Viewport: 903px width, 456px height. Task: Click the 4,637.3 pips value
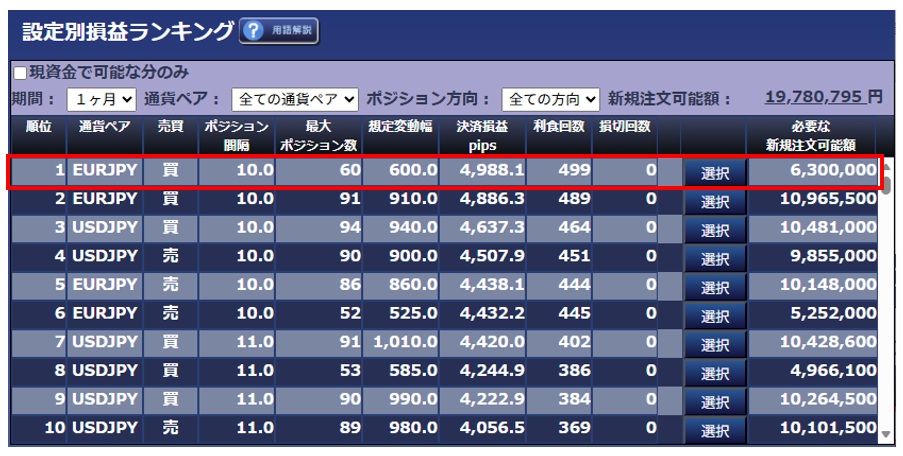point(492,228)
